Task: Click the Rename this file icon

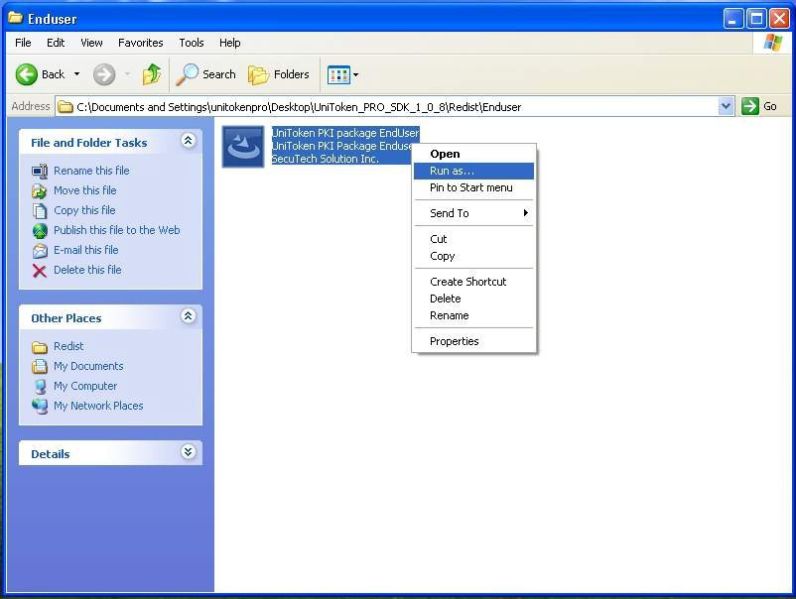Action: point(40,171)
